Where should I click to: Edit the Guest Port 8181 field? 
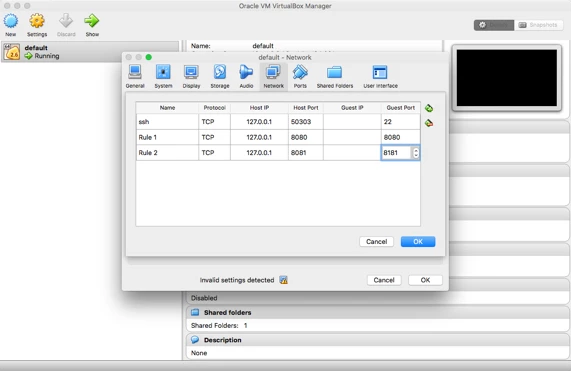click(x=397, y=153)
